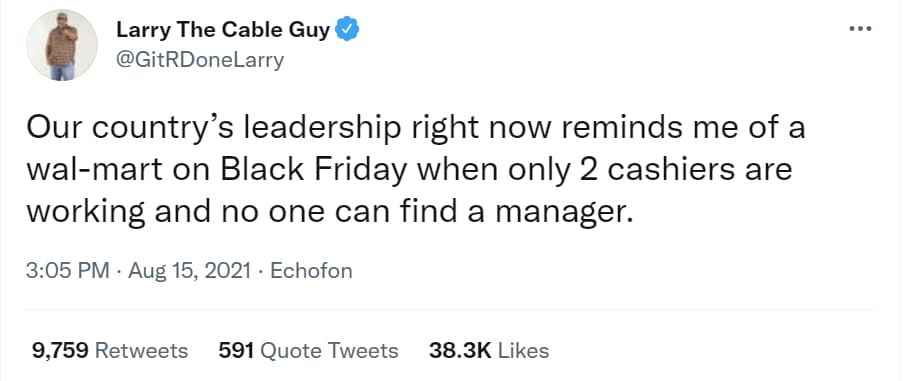Click the display name Larry The Cable Guy

click(224, 30)
